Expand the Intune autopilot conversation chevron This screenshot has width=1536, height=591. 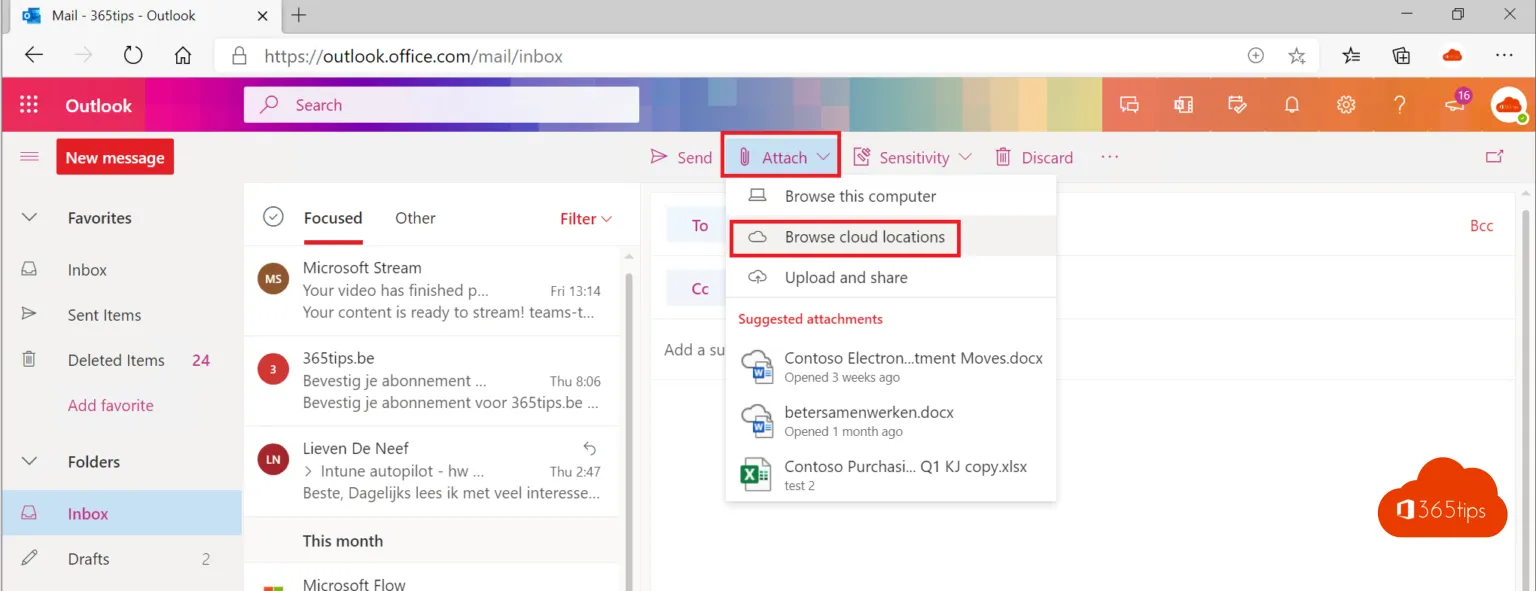[x=308, y=471]
